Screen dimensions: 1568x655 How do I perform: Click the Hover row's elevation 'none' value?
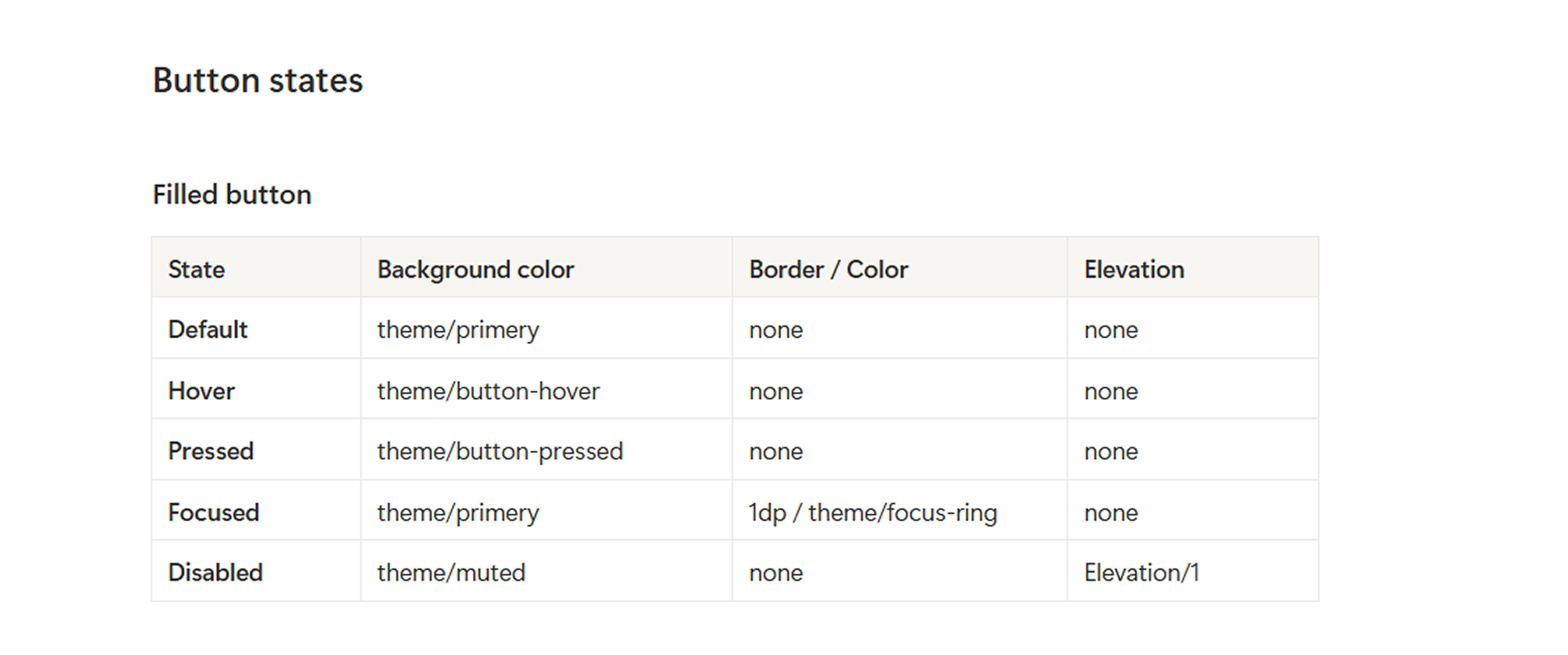click(1111, 391)
